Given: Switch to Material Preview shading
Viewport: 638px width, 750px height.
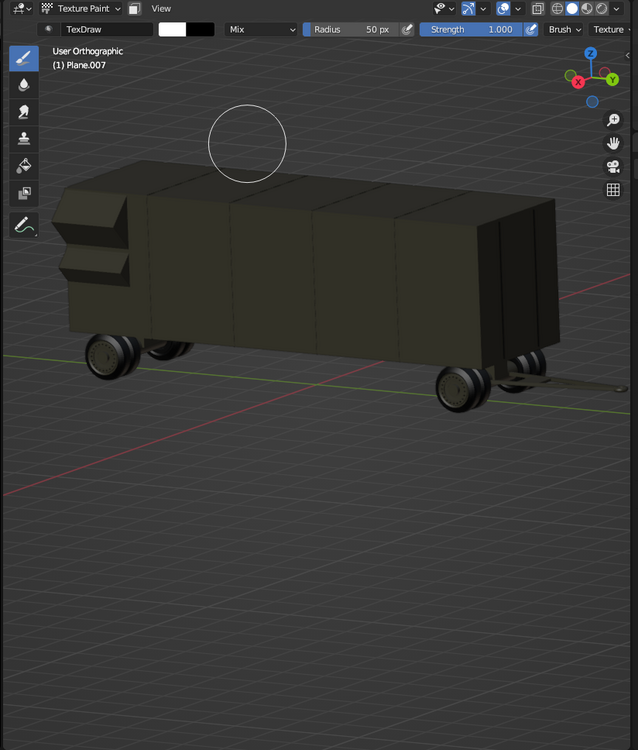Looking at the screenshot, I should tap(587, 9).
